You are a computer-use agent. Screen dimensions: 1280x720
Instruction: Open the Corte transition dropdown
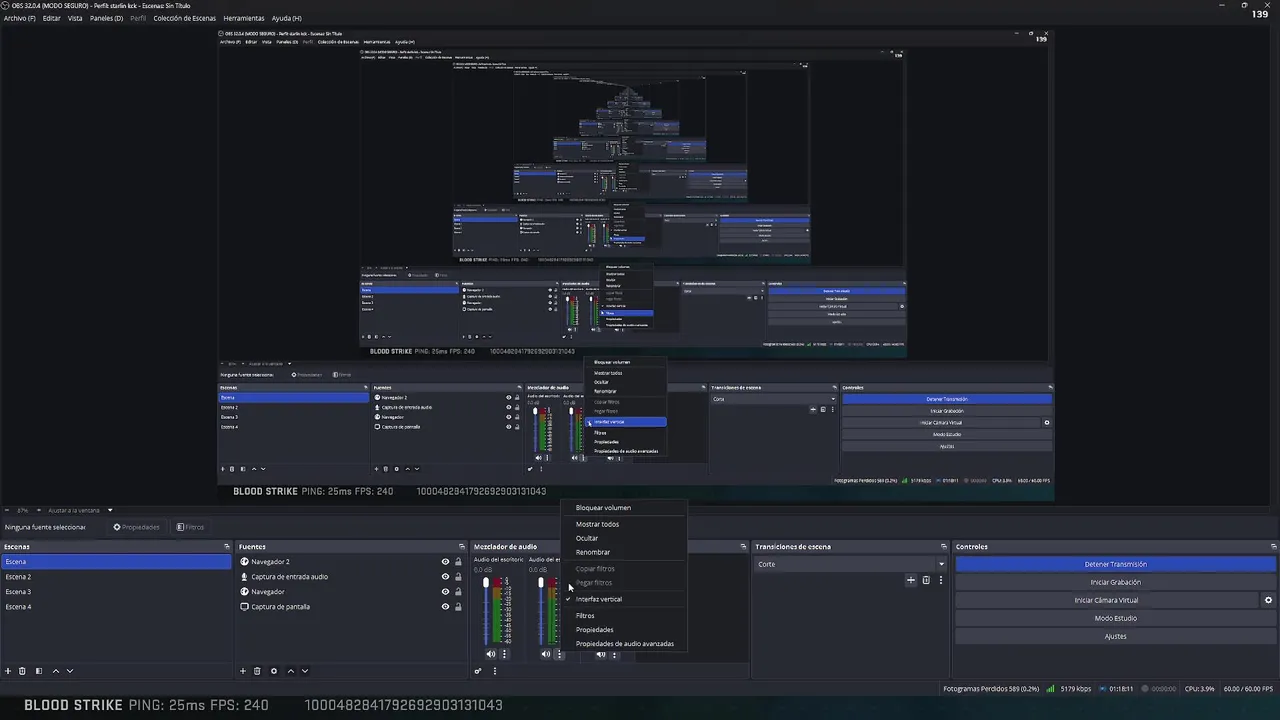[851, 564]
